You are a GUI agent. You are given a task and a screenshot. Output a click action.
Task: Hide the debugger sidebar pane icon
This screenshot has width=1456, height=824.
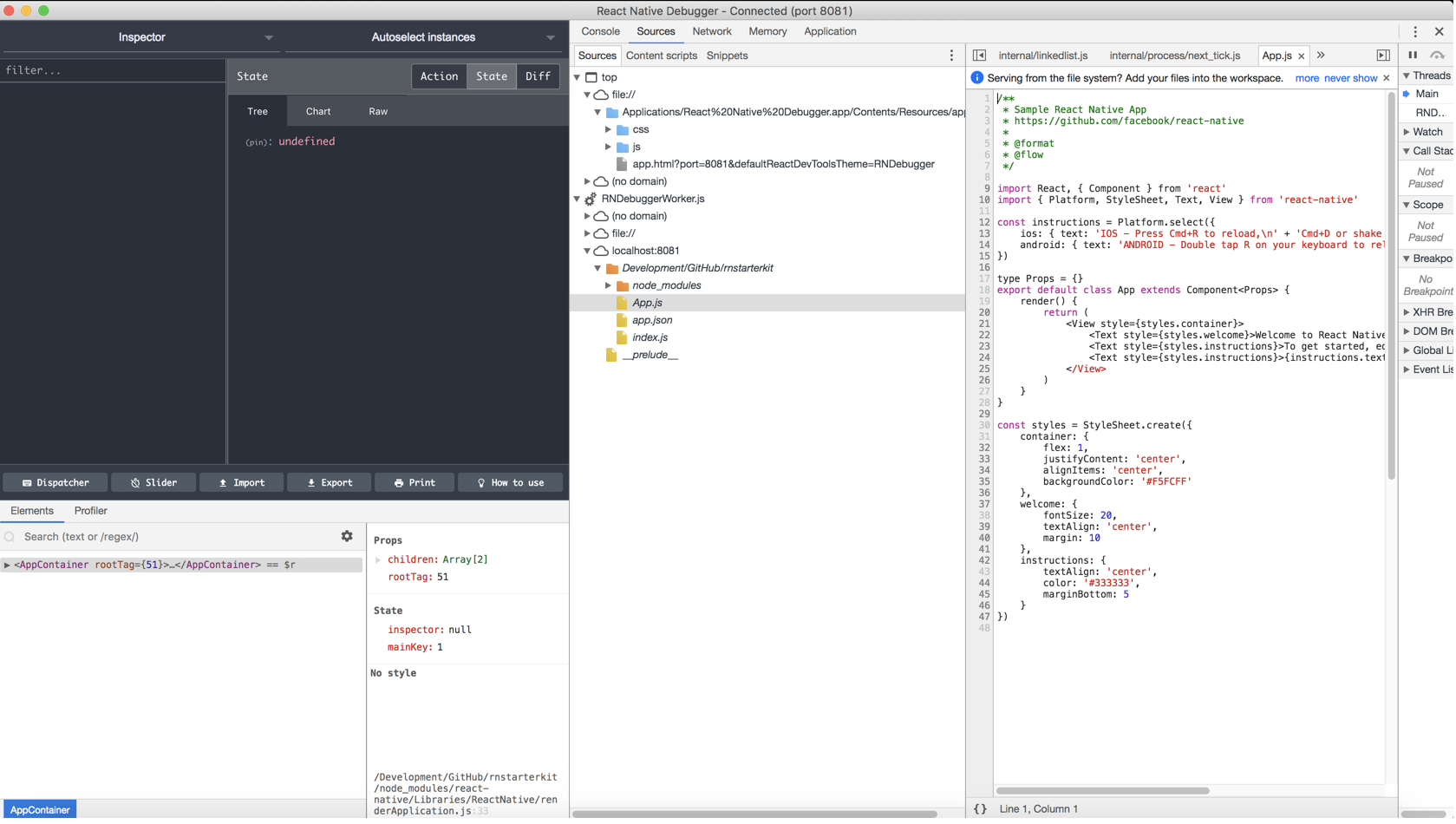(1383, 56)
